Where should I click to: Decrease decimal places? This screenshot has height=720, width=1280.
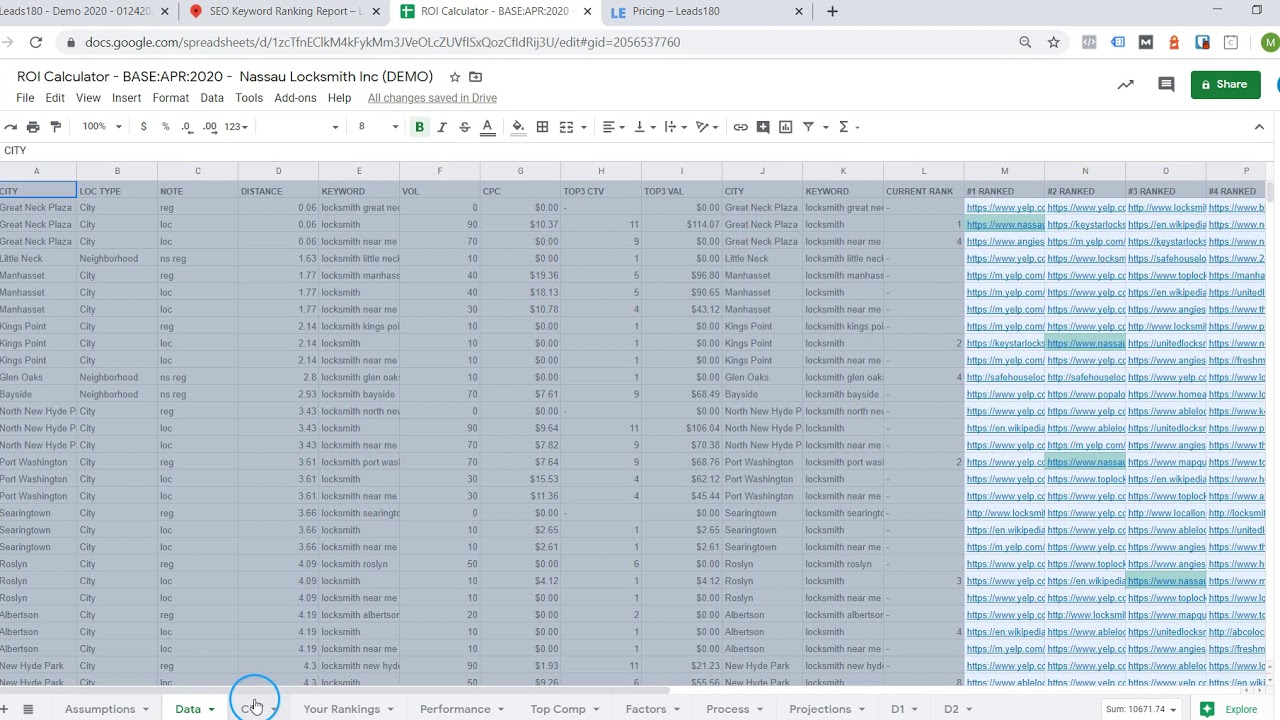pyautogui.click(x=187, y=127)
